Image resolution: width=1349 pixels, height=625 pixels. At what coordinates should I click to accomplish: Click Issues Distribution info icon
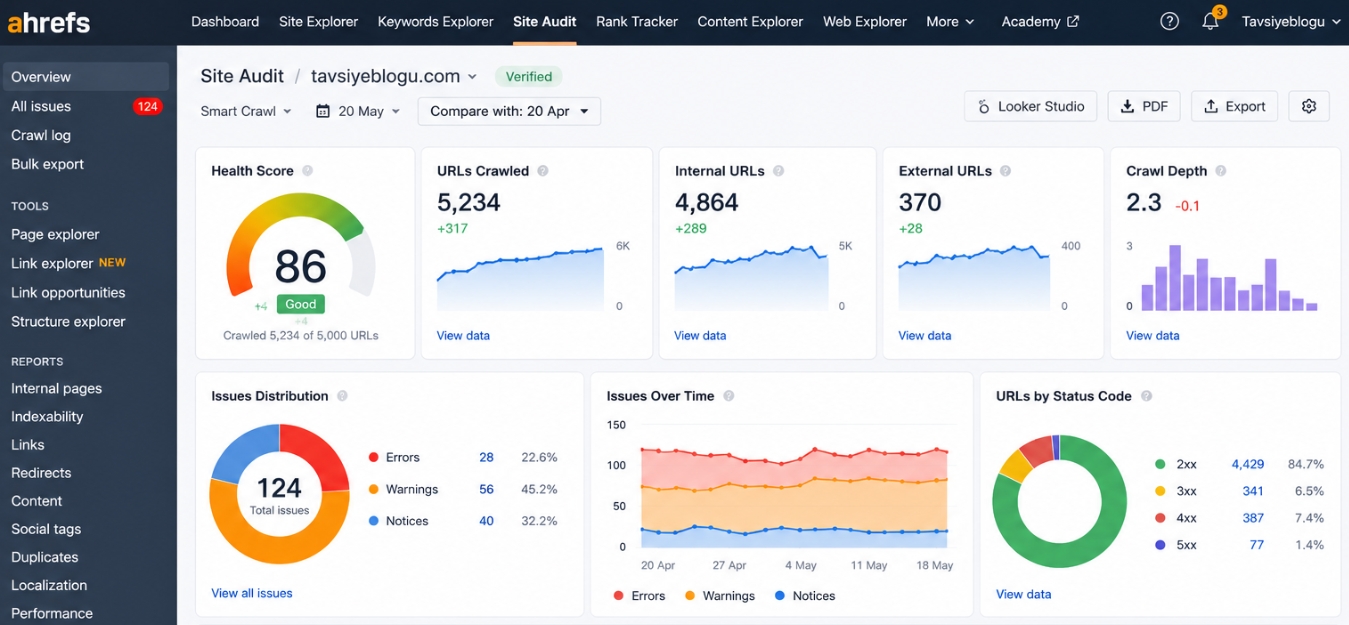[x=342, y=396]
